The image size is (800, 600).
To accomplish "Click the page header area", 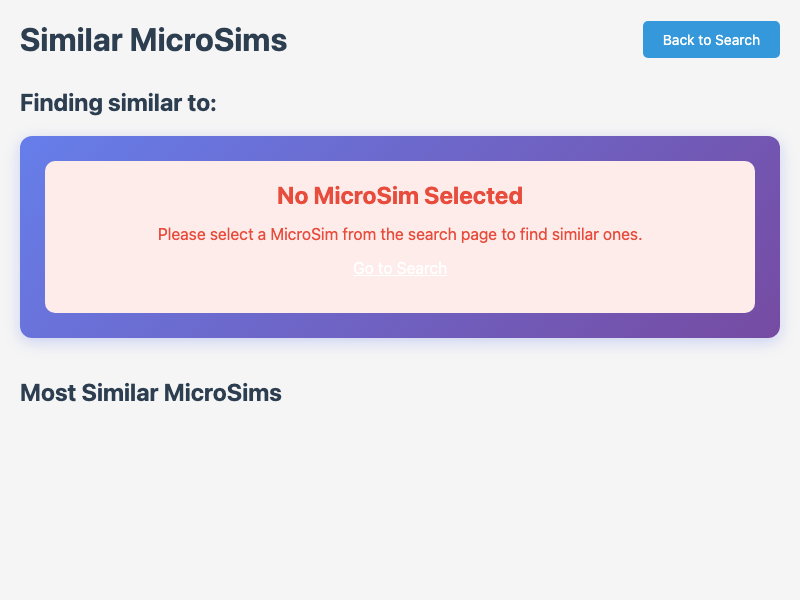I will point(400,40).
